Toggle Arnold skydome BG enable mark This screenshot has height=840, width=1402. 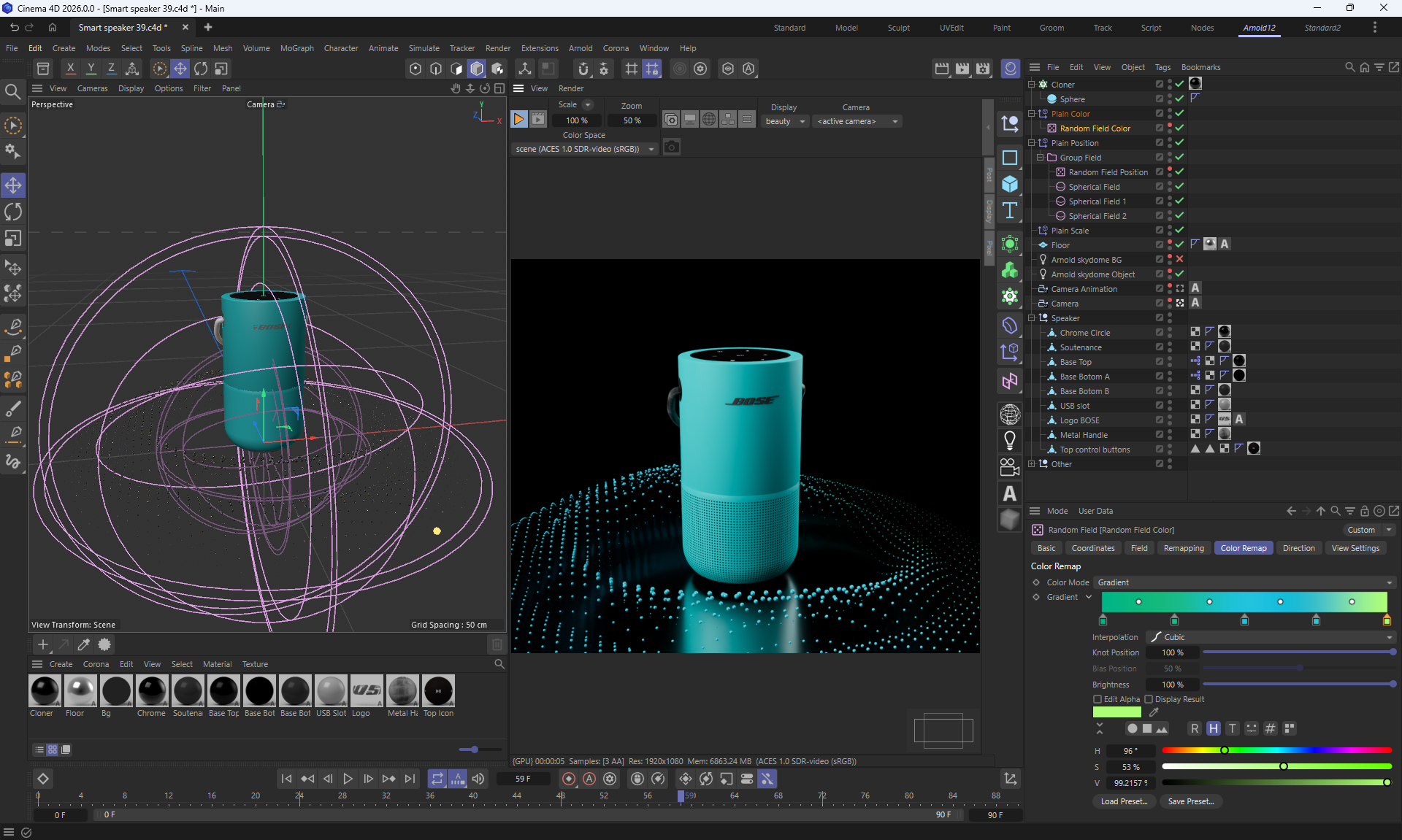[x=1179, y=259]
